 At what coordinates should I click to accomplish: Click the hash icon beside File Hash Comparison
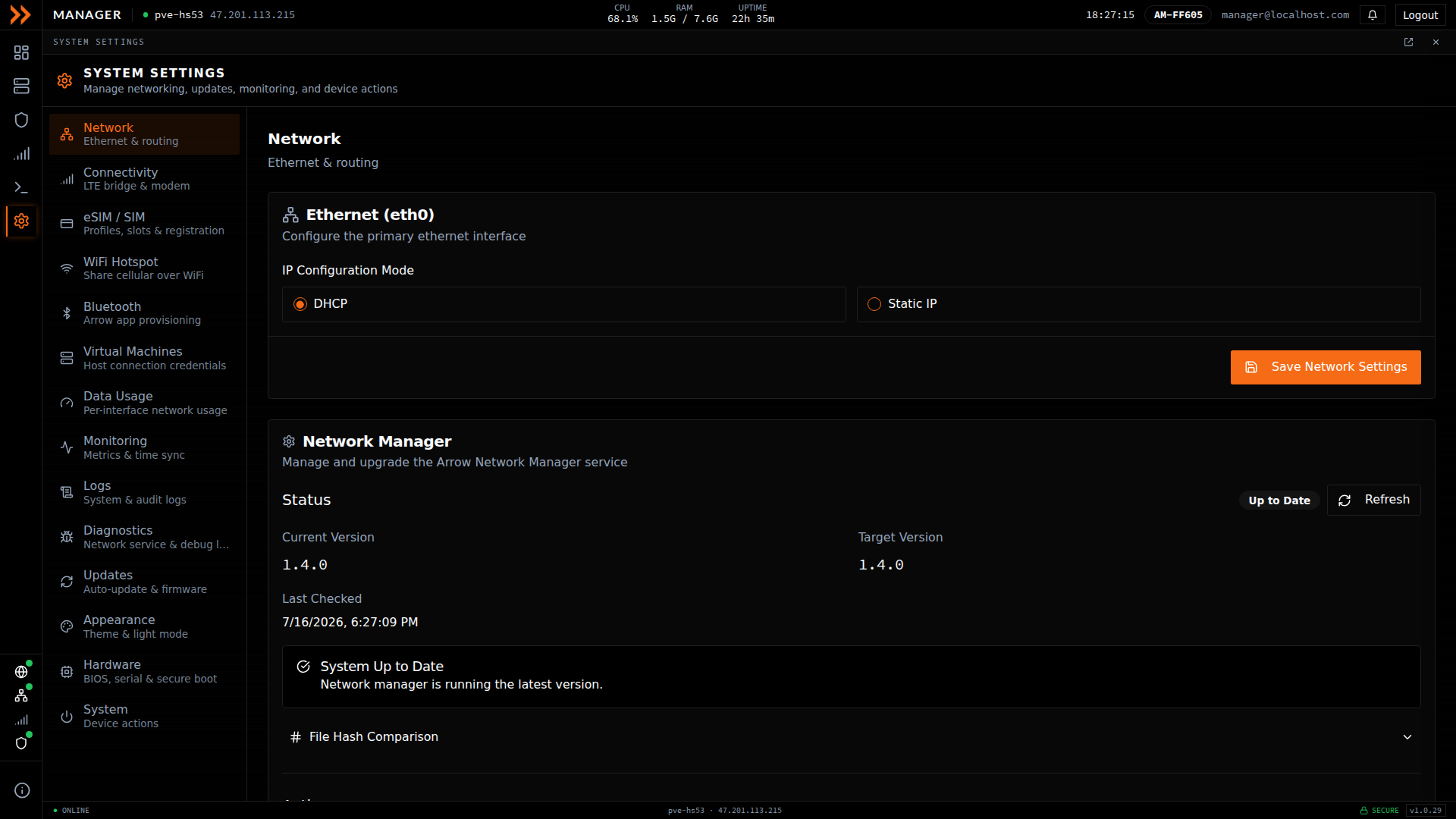click(x=296, y=737)
